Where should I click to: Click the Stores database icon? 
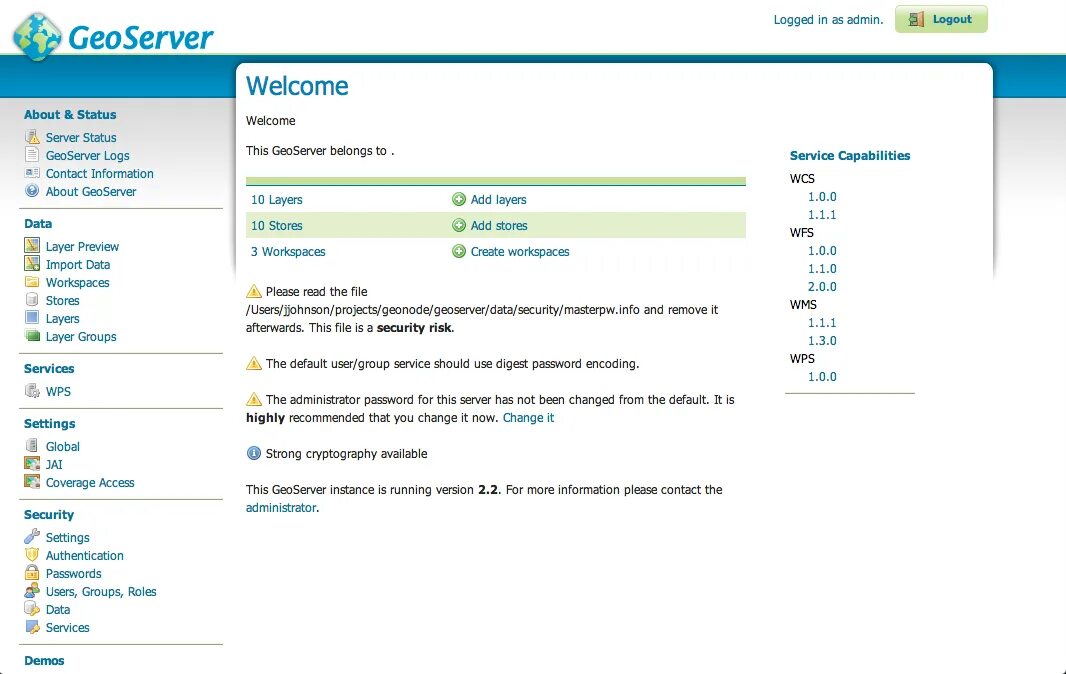(x=32, y=299)
